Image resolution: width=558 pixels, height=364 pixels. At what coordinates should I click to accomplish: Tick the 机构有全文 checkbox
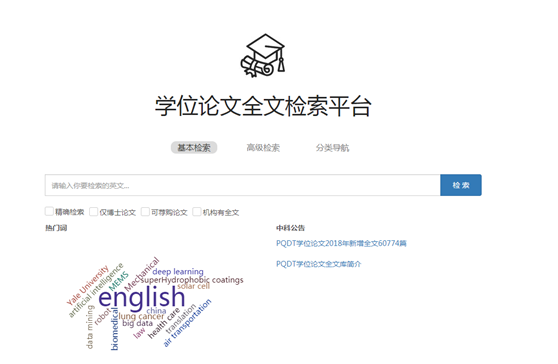[197, 212]
